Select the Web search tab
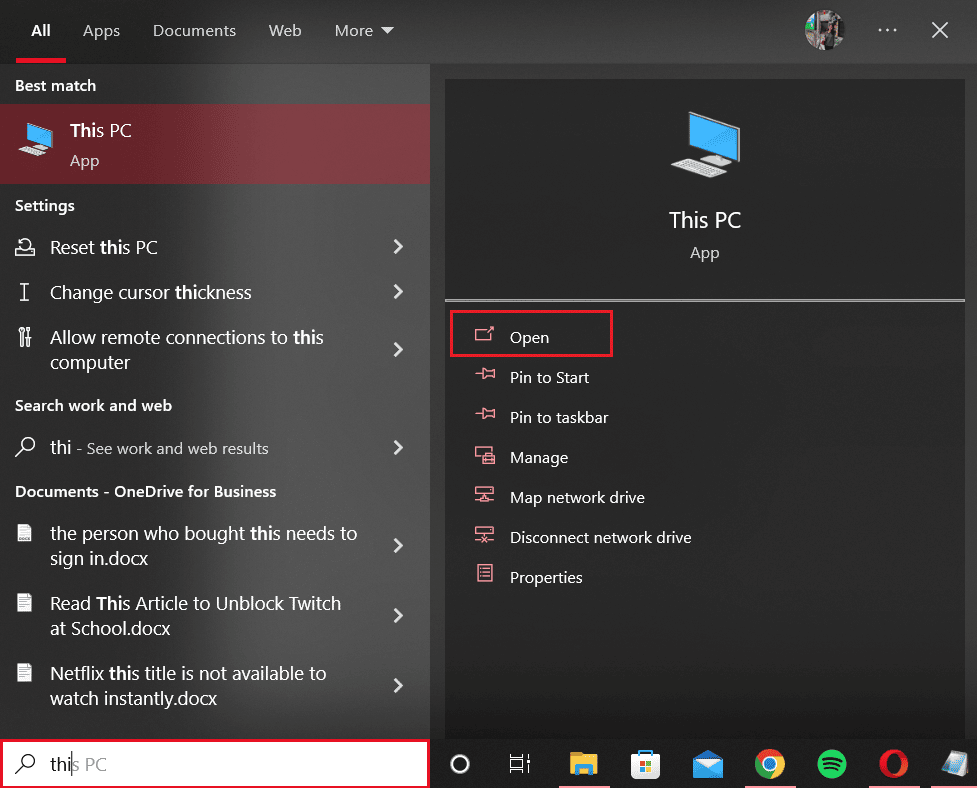 tap(285, 31)
